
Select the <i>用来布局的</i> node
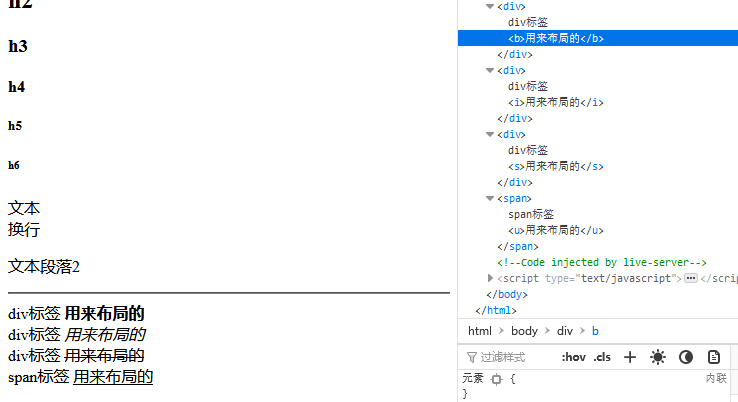tap(556, 103)
